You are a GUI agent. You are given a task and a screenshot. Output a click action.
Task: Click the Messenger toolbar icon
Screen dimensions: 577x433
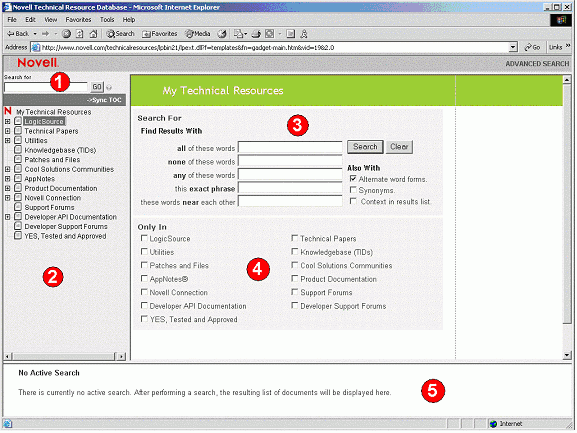coord(304,34)
